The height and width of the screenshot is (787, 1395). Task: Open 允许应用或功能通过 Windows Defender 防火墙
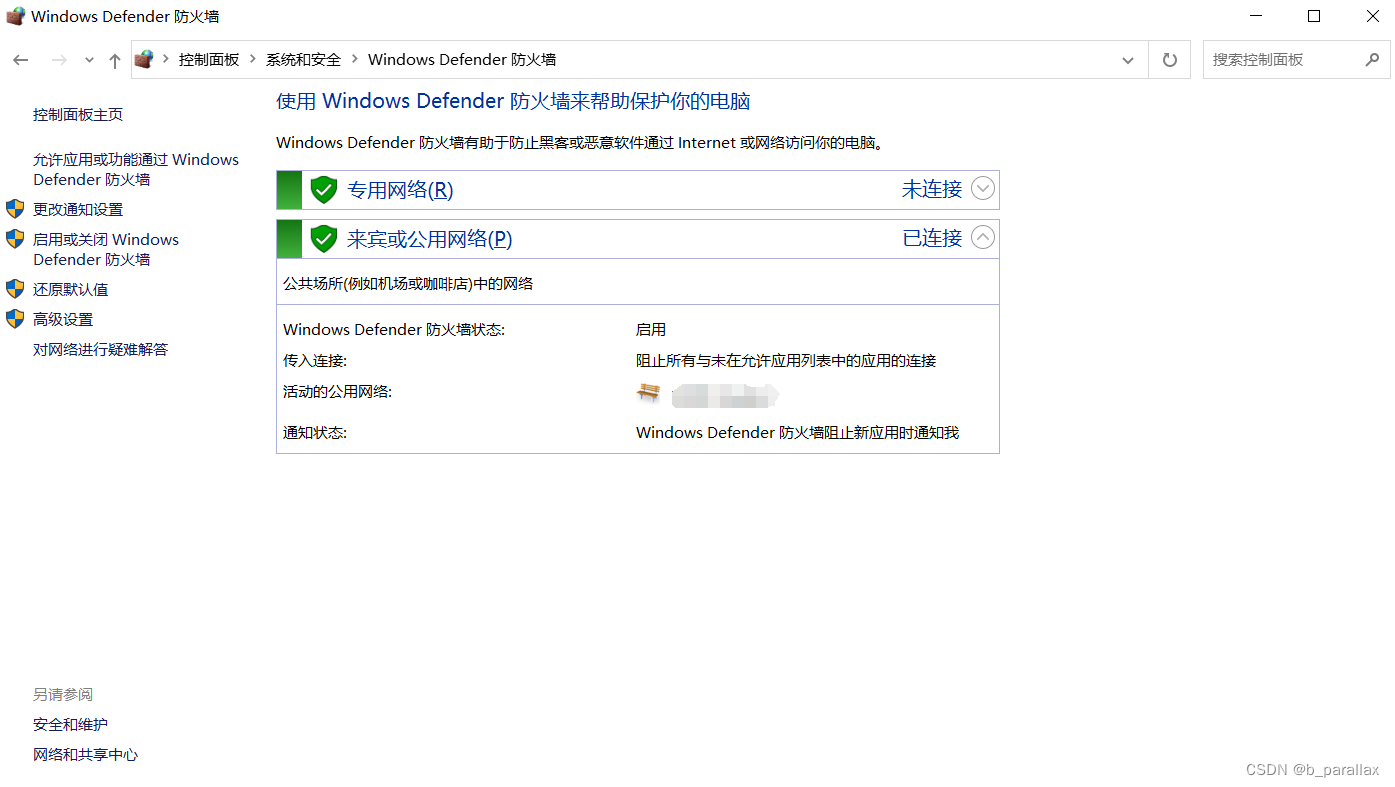pos(136,170)
